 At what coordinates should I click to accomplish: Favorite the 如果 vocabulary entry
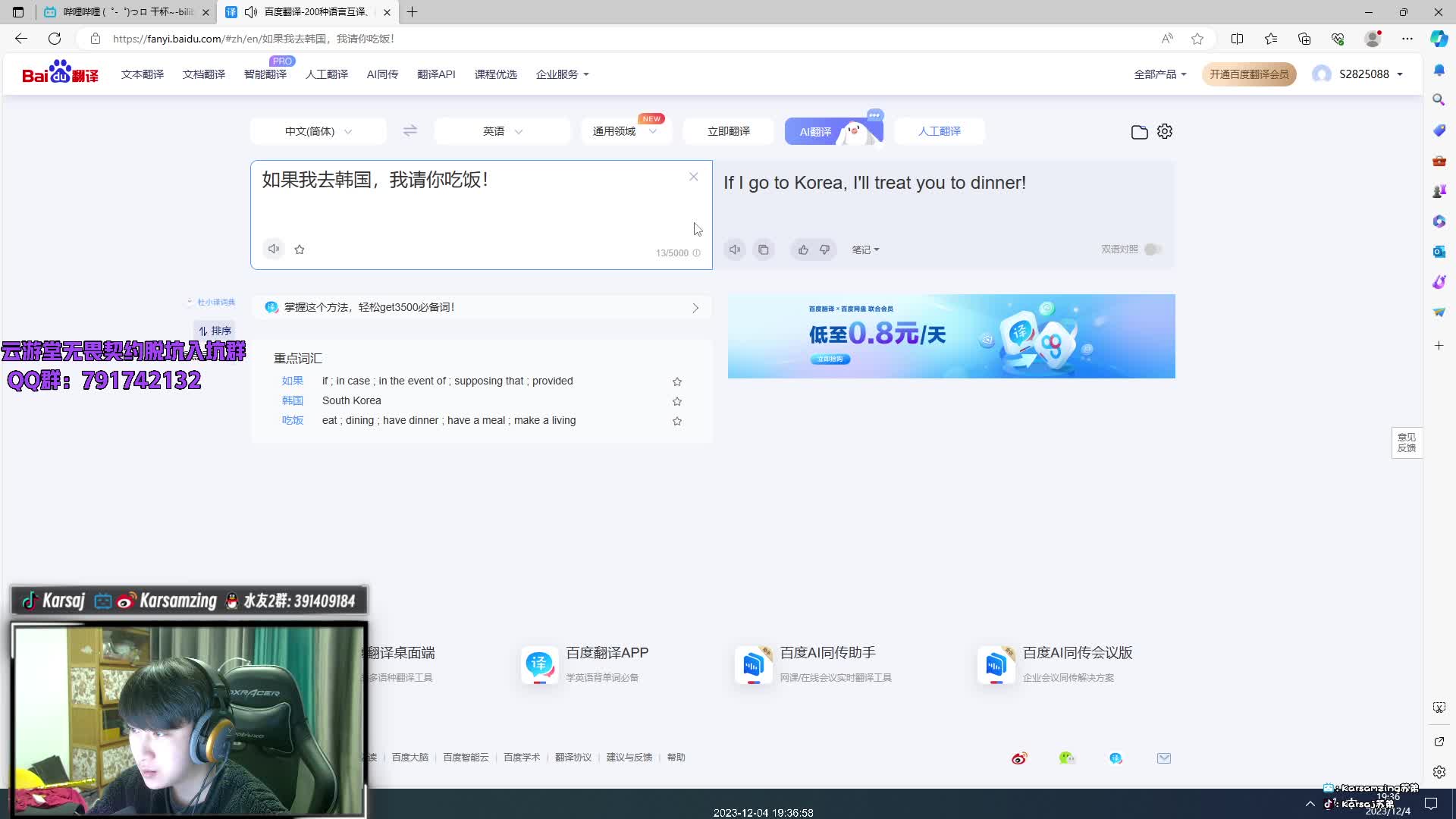[677, 381]
